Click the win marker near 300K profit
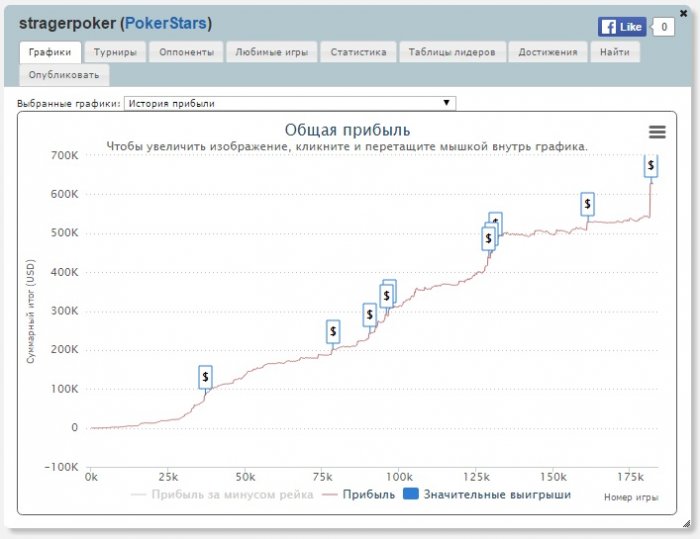 coord(370,315)
